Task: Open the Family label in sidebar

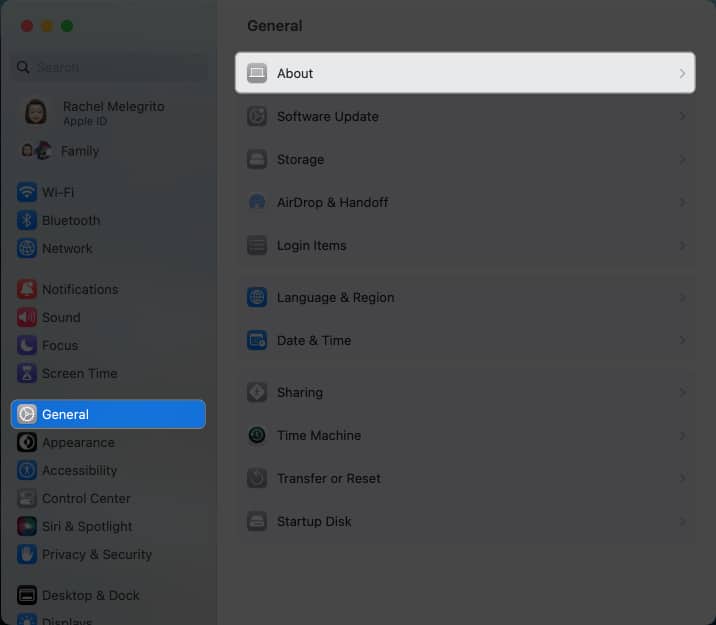Action: (80, 151)
